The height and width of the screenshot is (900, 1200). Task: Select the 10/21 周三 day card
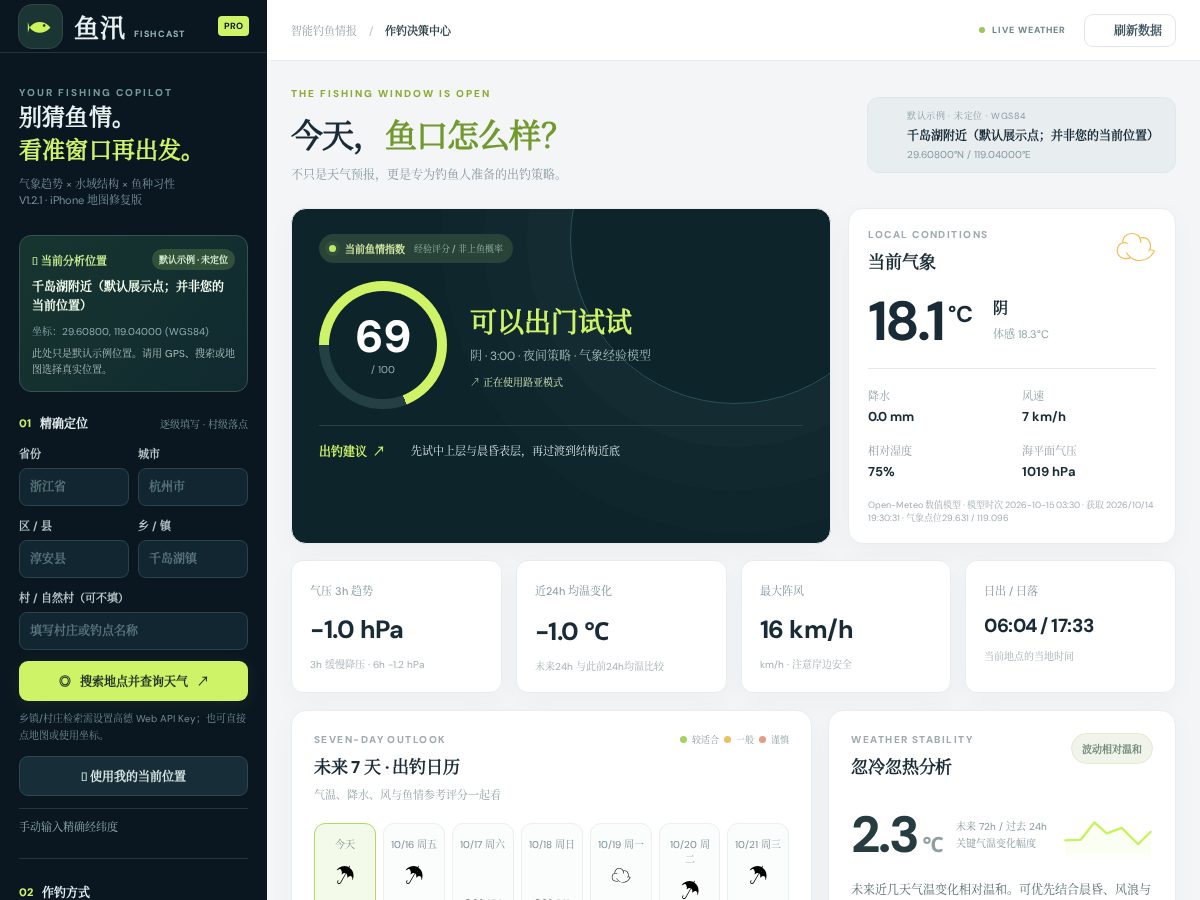click(x=758, y=861)
